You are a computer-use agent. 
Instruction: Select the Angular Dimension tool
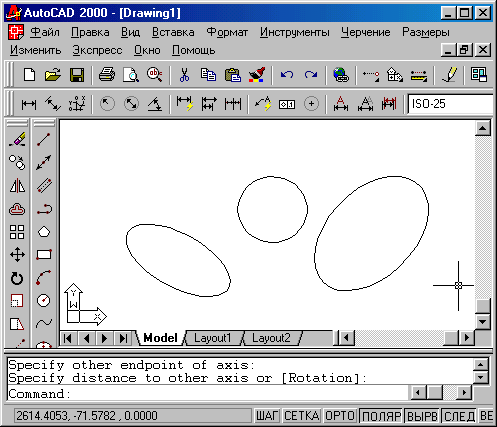[x=155, y=104]
